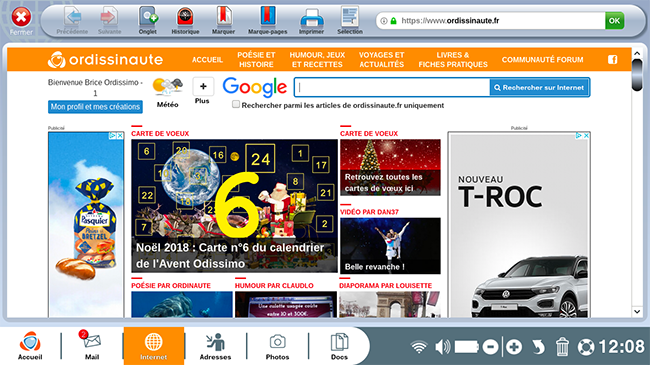Click the zoom-in plus icon in status bar
This screenshot has width=650, height=365.
tap(514, 347)
